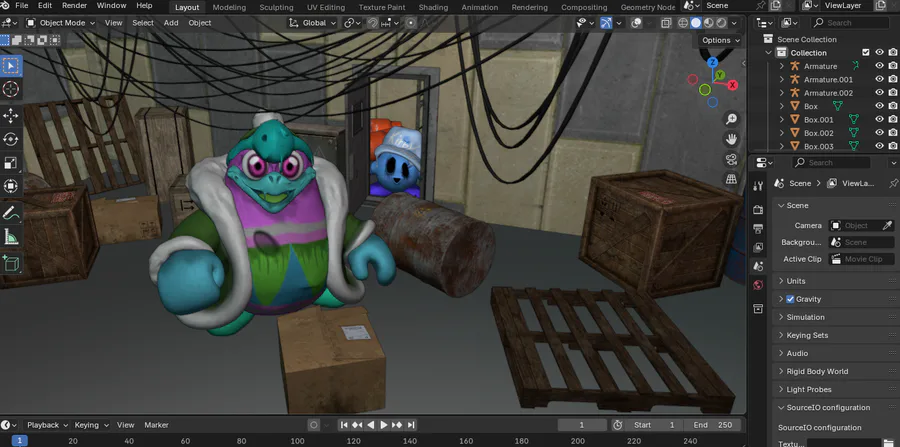Switch to the UV Editing workspace tab
The height and width of the screenshot is (447, 900).
click(x=326, y=7)
